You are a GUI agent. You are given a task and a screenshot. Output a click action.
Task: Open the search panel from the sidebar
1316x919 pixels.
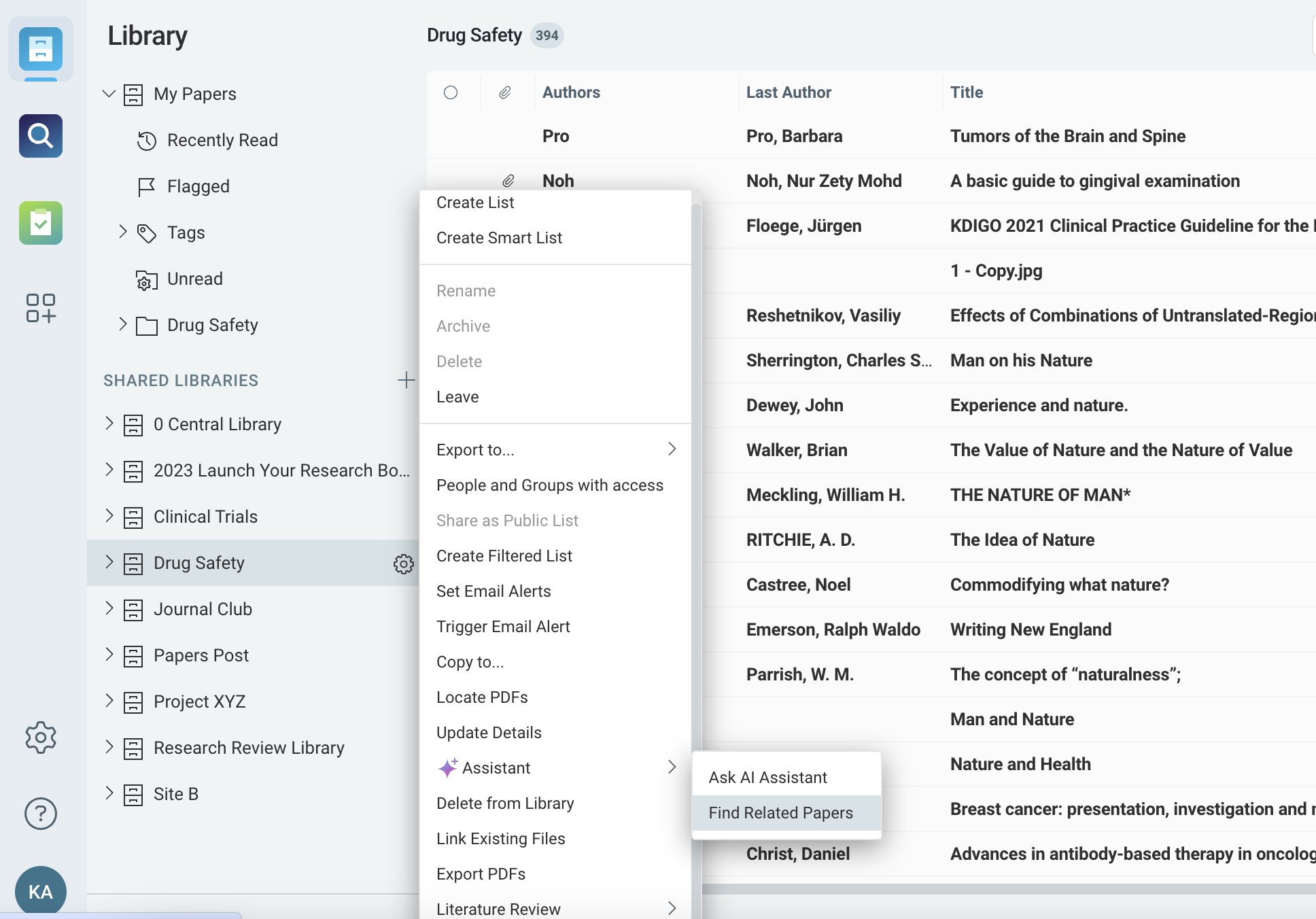(40, 136)
